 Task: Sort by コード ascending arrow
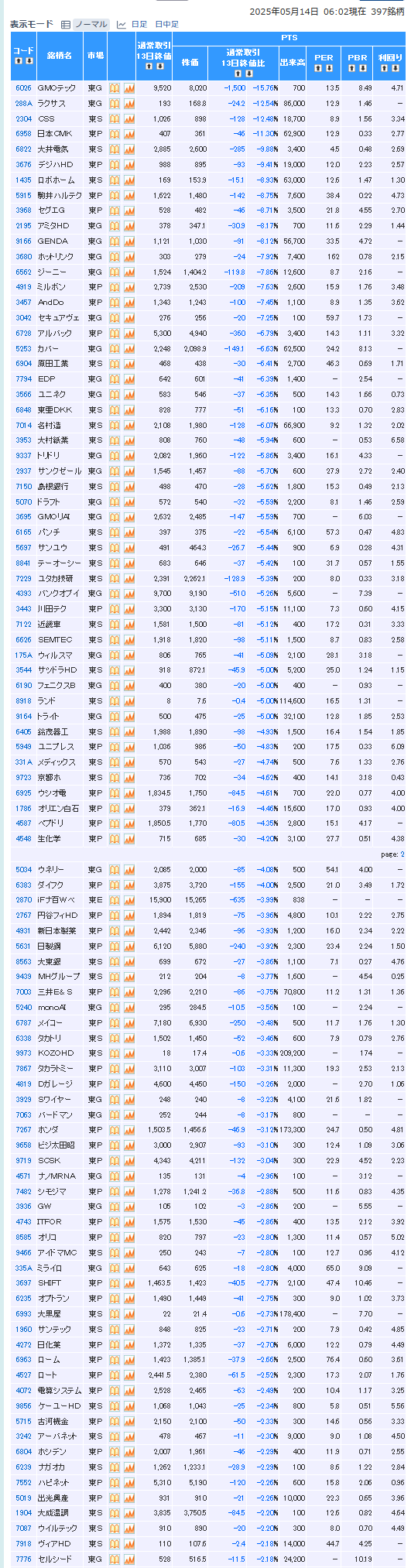(x=19, y=60)
